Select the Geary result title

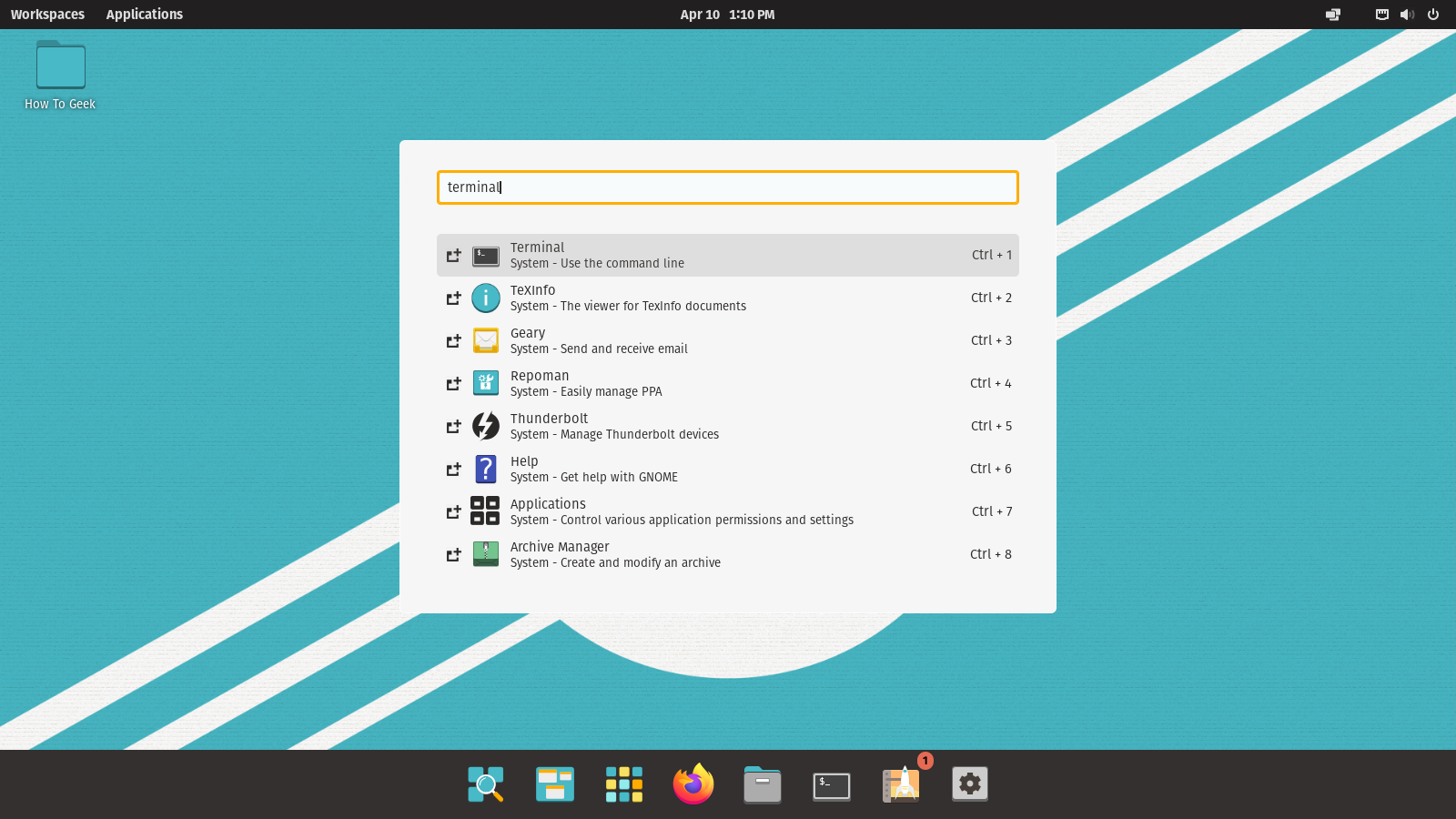pyautogui.click(x=528, y=333)
